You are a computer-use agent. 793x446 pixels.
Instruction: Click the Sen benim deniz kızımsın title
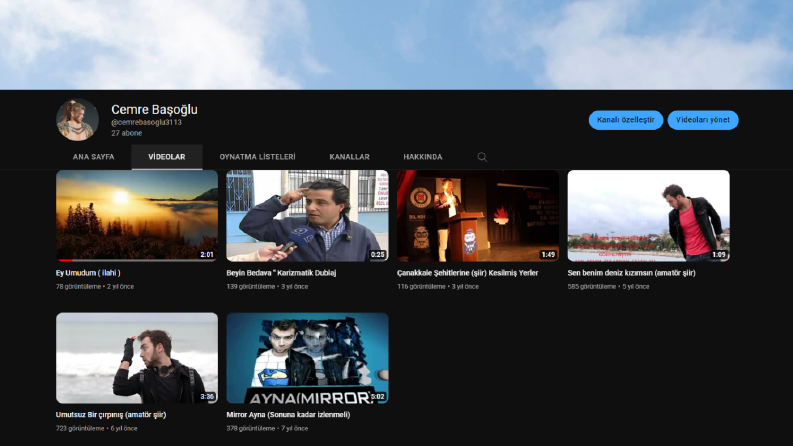click(x=631, y=273)
